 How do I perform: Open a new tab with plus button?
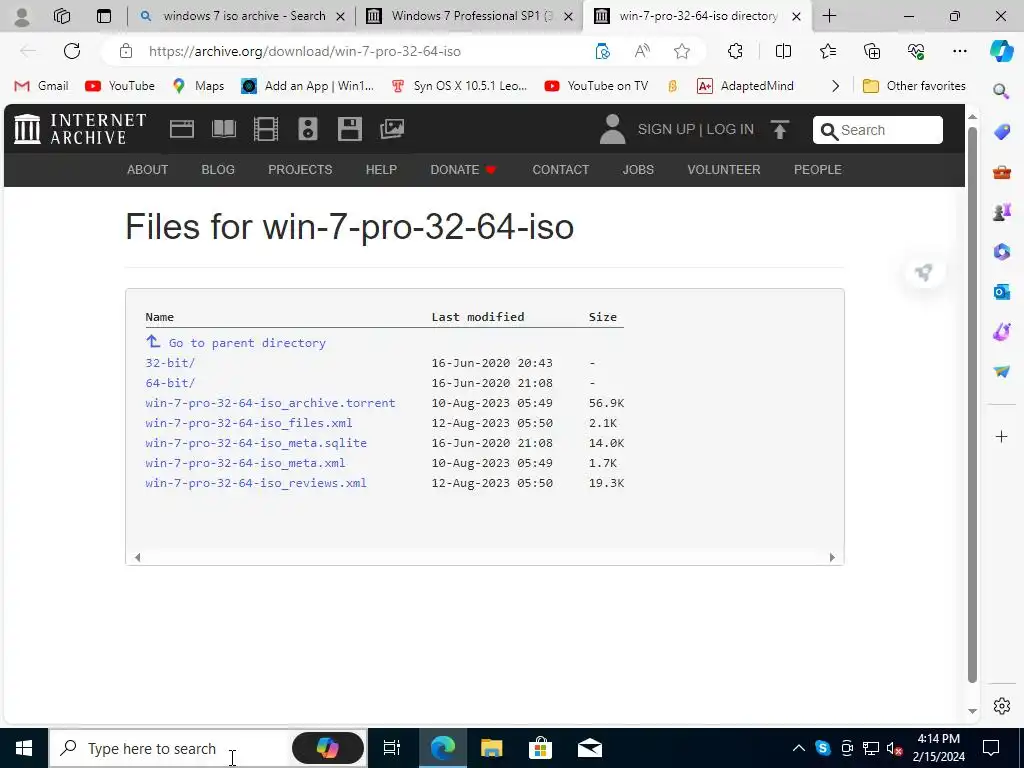(829, 16)
